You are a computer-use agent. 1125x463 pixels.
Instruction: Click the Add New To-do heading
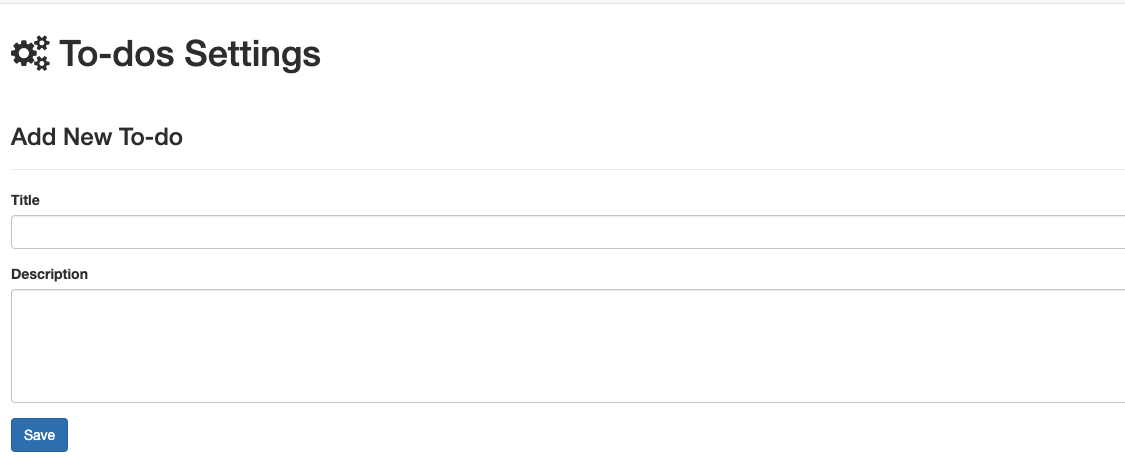[x=97, y=137]
